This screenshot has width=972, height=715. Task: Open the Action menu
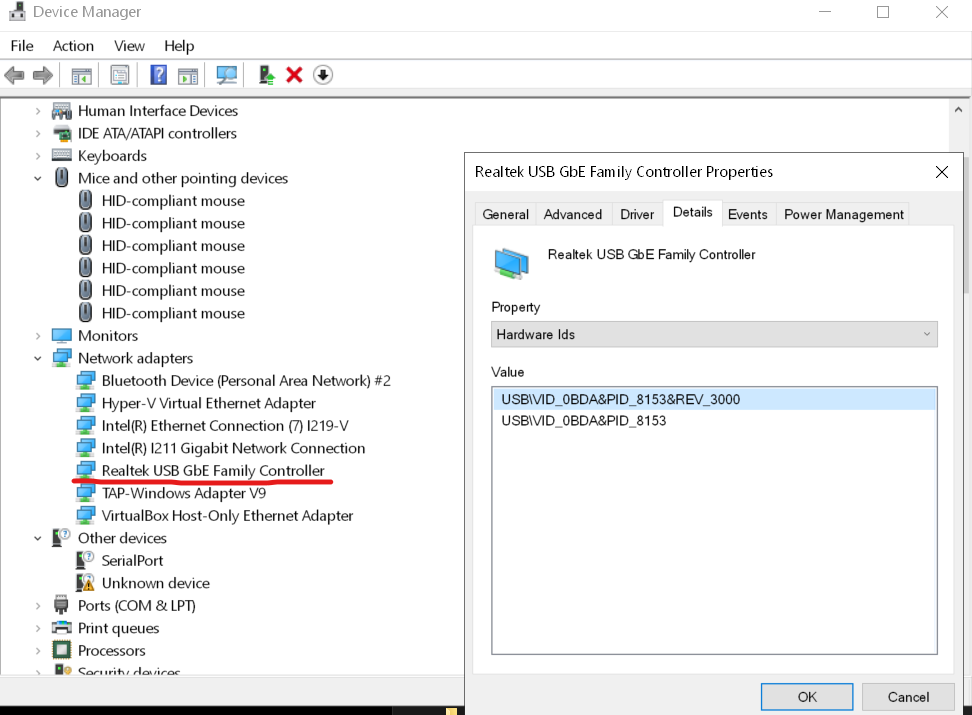click(x=73, y=46)
